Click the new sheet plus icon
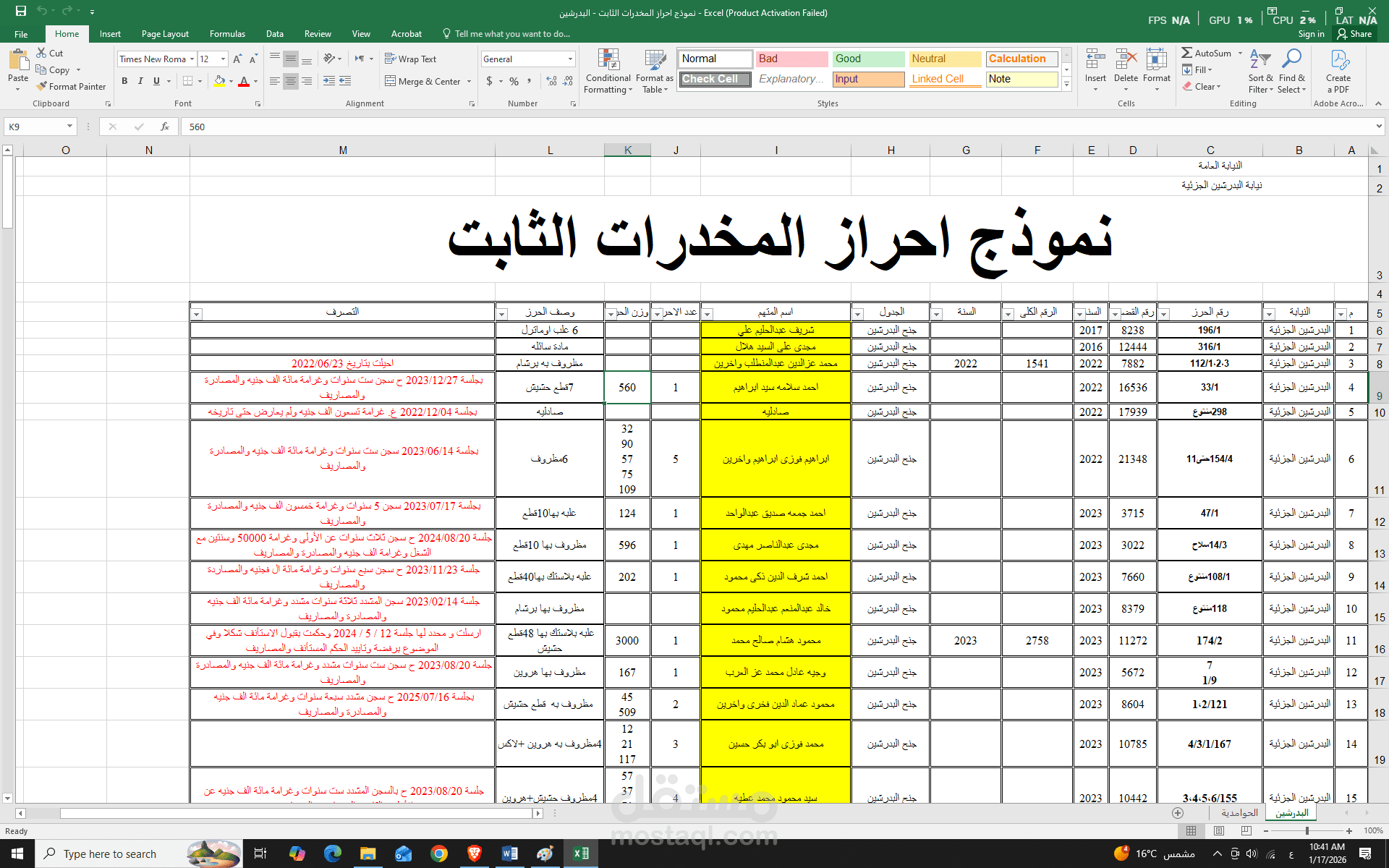Image resolution: width=1389 pixels, height=868 pixels. (1178, 813)
